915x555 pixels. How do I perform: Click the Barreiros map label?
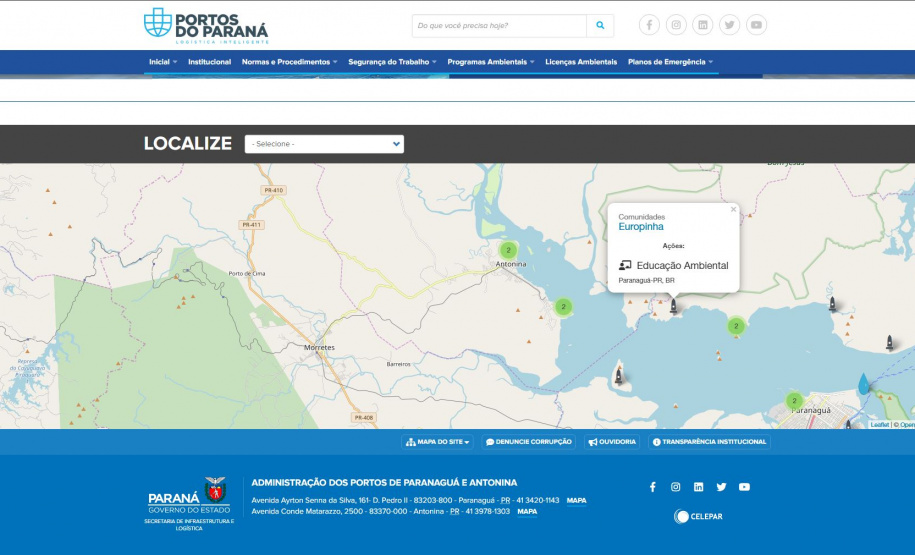(399, 364)
